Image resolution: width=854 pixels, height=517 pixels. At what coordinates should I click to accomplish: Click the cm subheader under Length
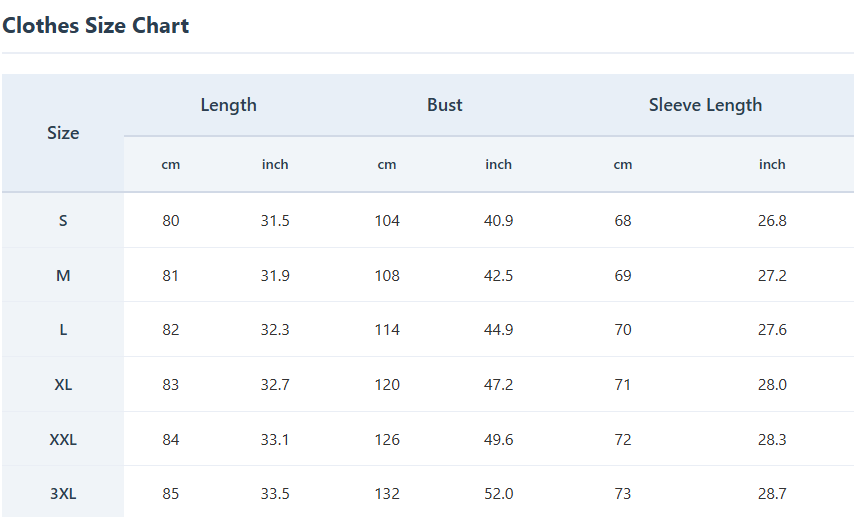pos(171,165)
